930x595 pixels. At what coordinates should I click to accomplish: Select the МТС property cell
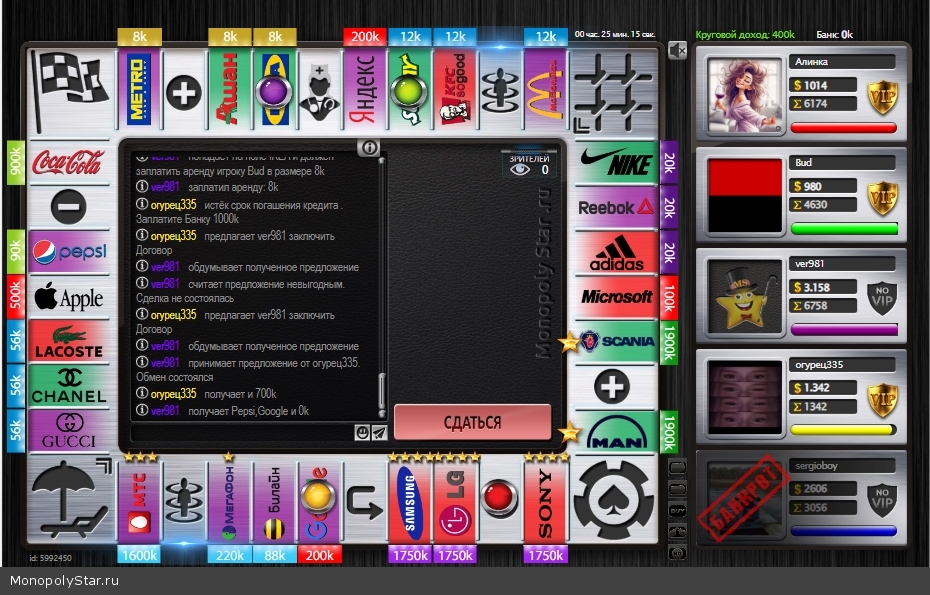pos(139,502)
